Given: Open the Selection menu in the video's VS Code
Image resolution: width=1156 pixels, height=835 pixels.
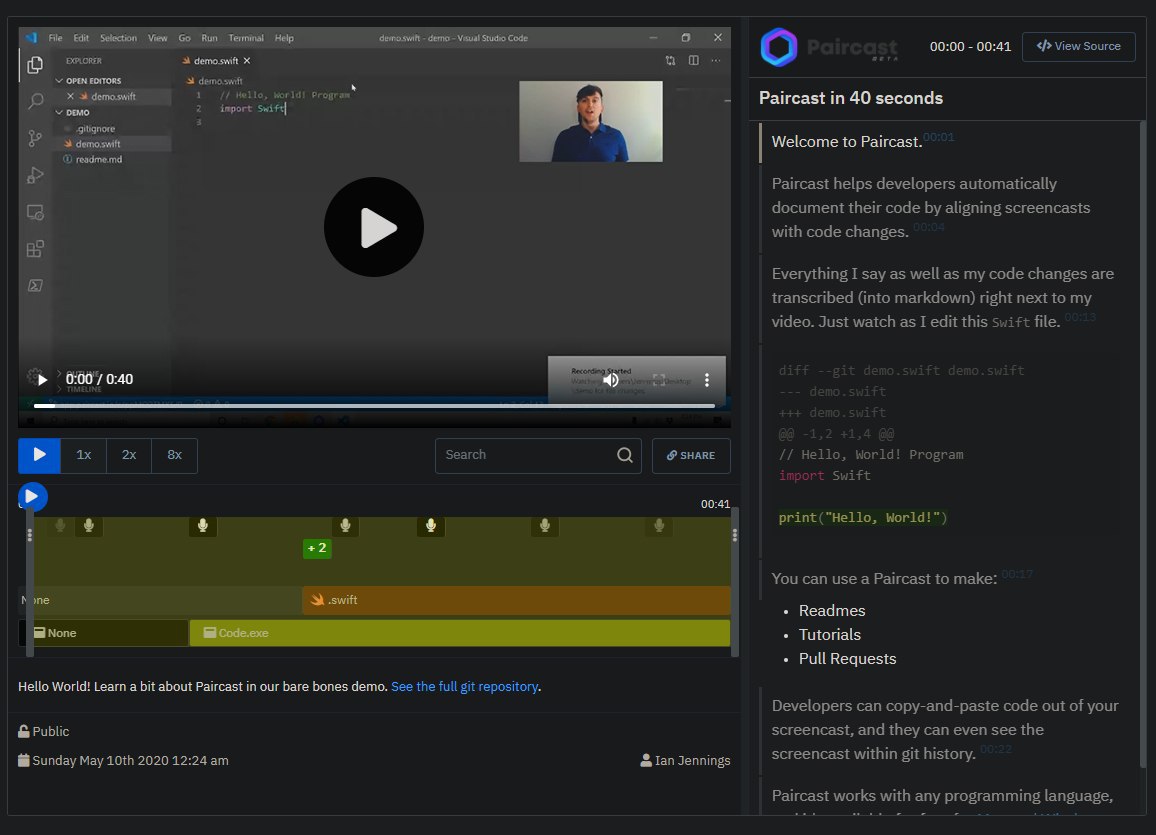Looking at the screenshot, I should click(118, 38).
